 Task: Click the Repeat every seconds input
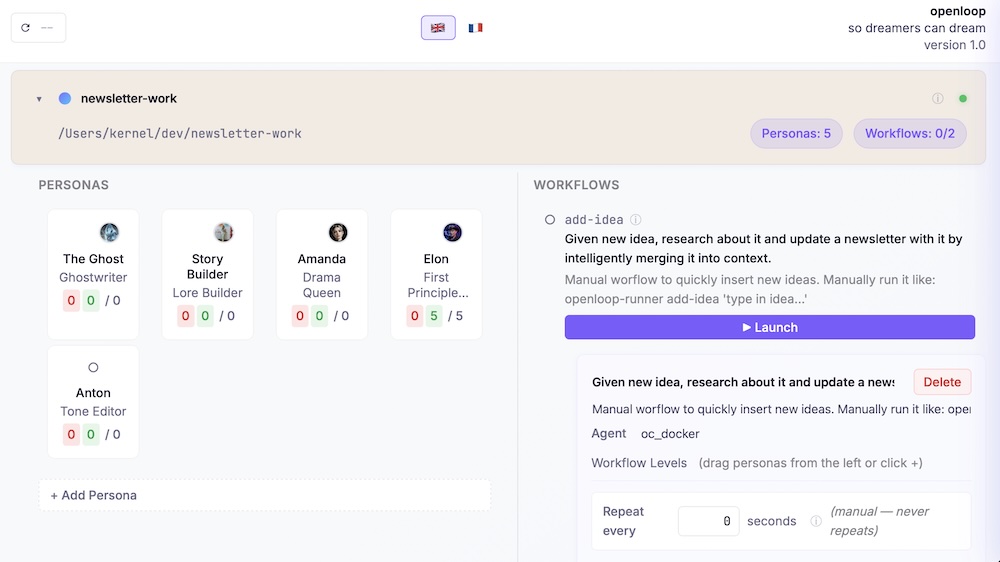[x=709, y=521]
